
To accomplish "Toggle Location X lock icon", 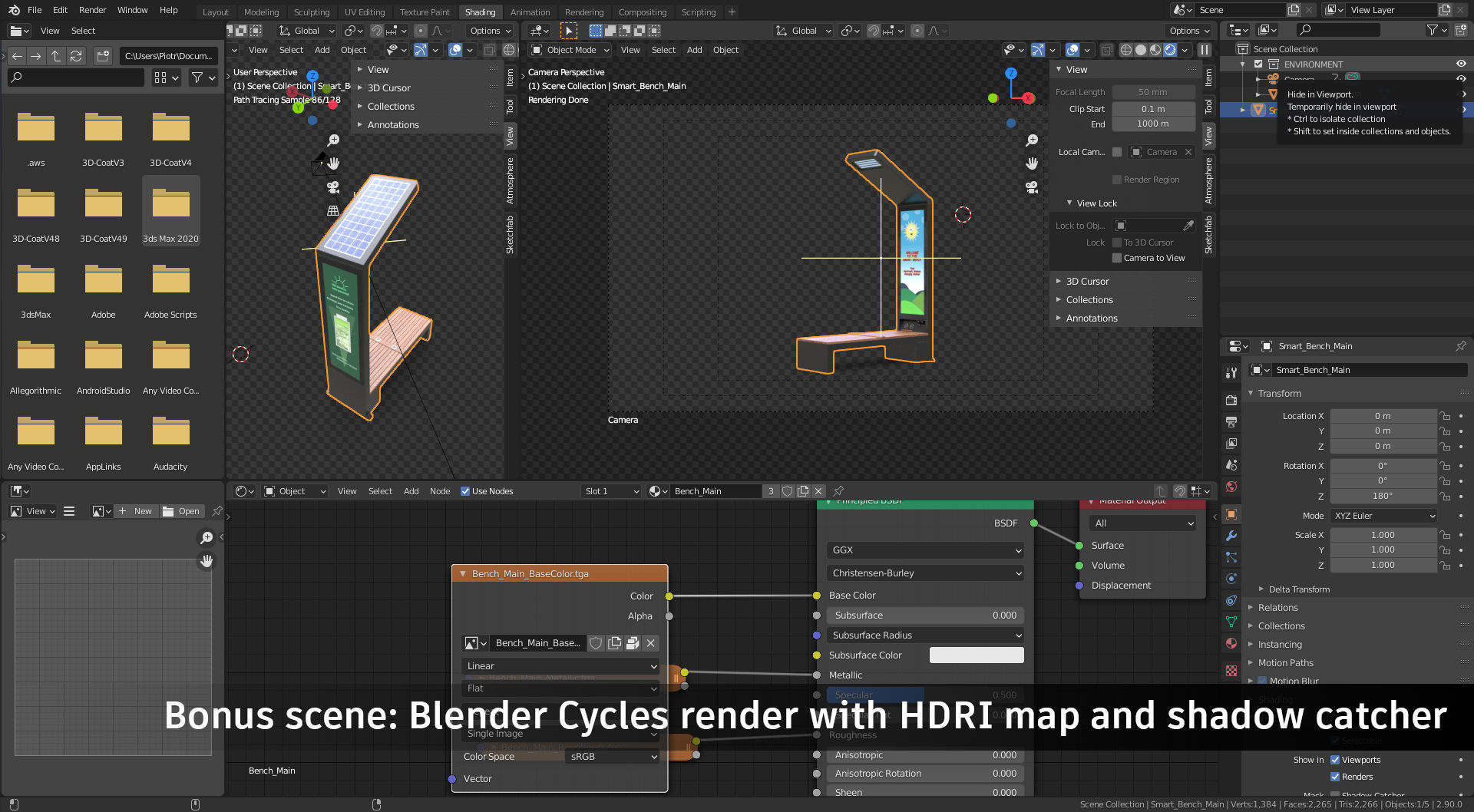I will [1445, 416].
